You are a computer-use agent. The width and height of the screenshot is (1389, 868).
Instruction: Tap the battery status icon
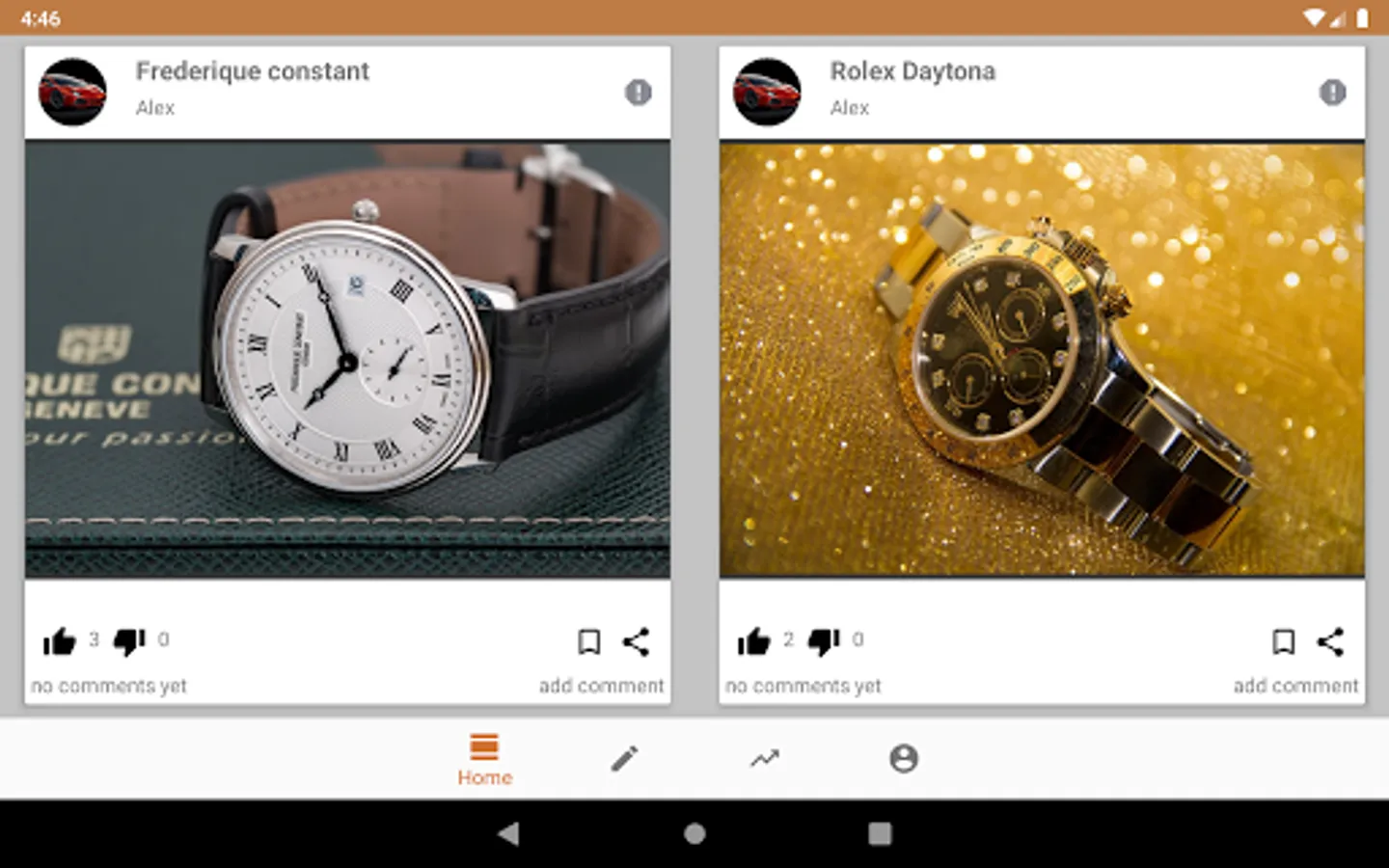click(x=1362, y=17)
